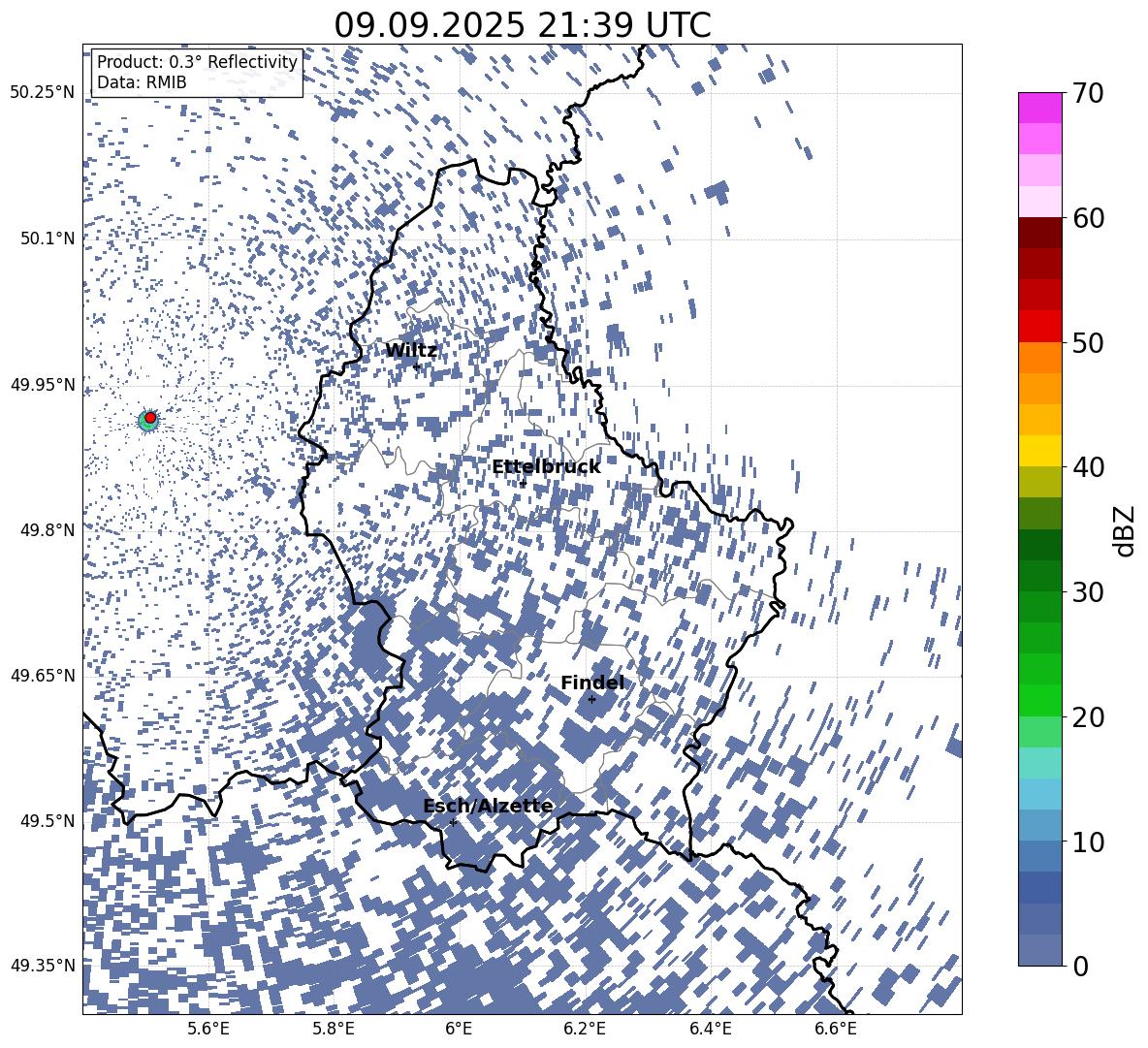
Task: Click the Wiltz city label
Action: 411,351
